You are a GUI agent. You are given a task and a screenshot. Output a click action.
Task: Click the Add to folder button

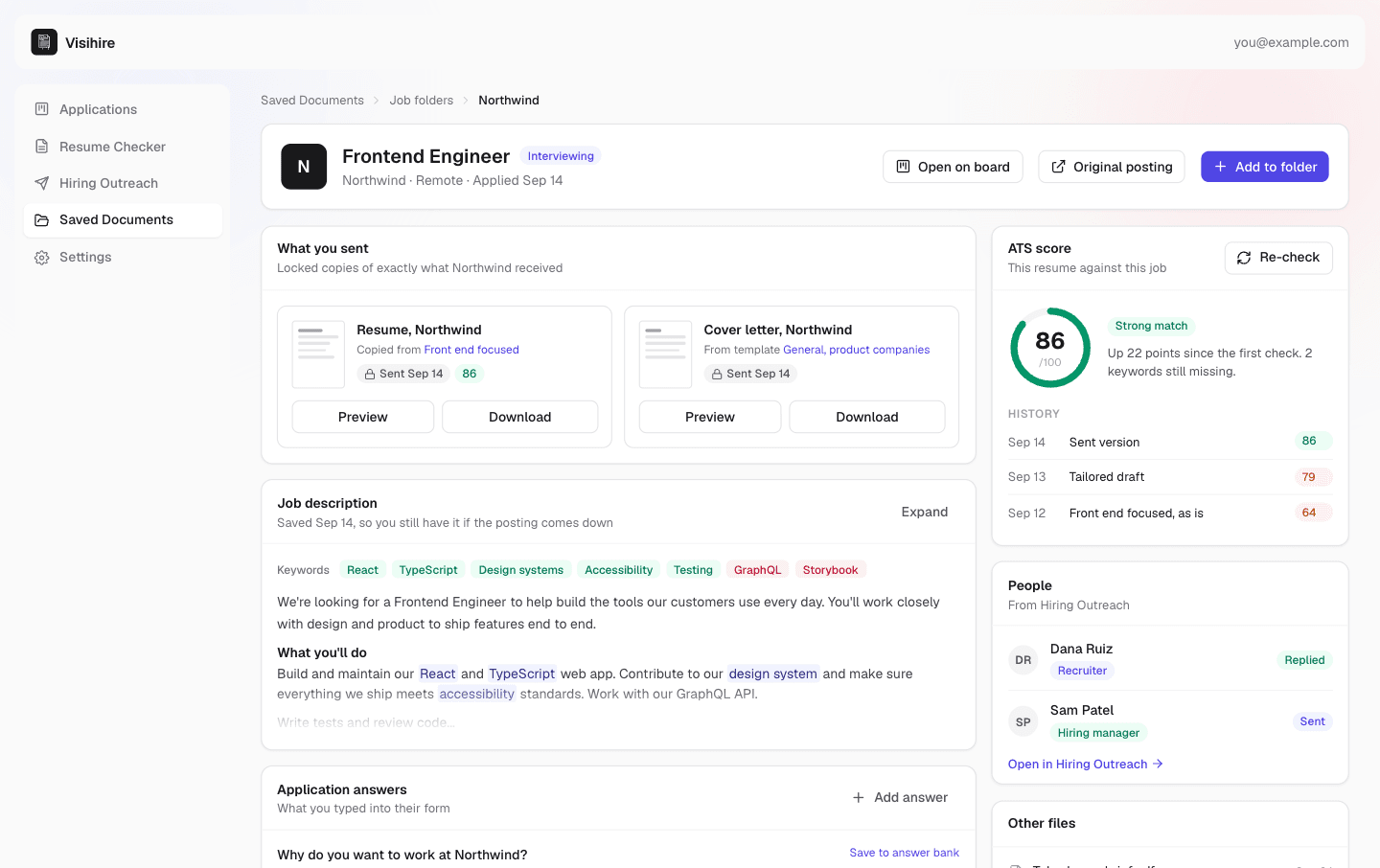[1265, 167]
